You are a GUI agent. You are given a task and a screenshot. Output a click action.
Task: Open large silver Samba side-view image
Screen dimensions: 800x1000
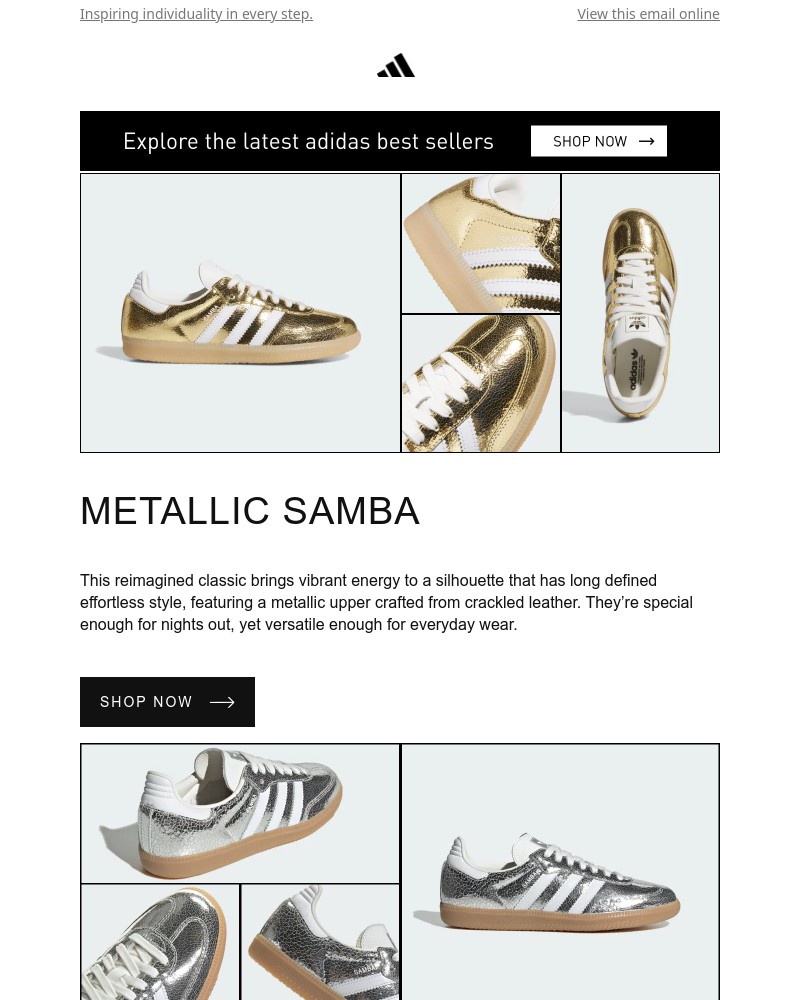tap(560, 872)
